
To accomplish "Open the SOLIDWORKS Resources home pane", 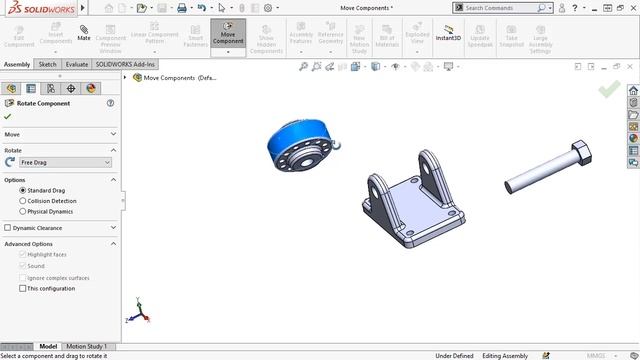I will click(x=633, y=90).
